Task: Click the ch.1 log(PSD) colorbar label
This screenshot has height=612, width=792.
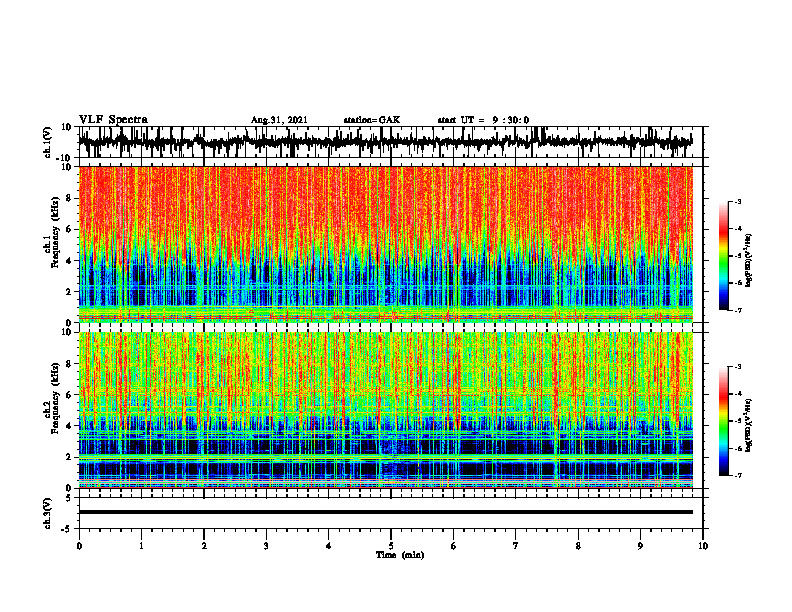Action: (x=749, y=261)
